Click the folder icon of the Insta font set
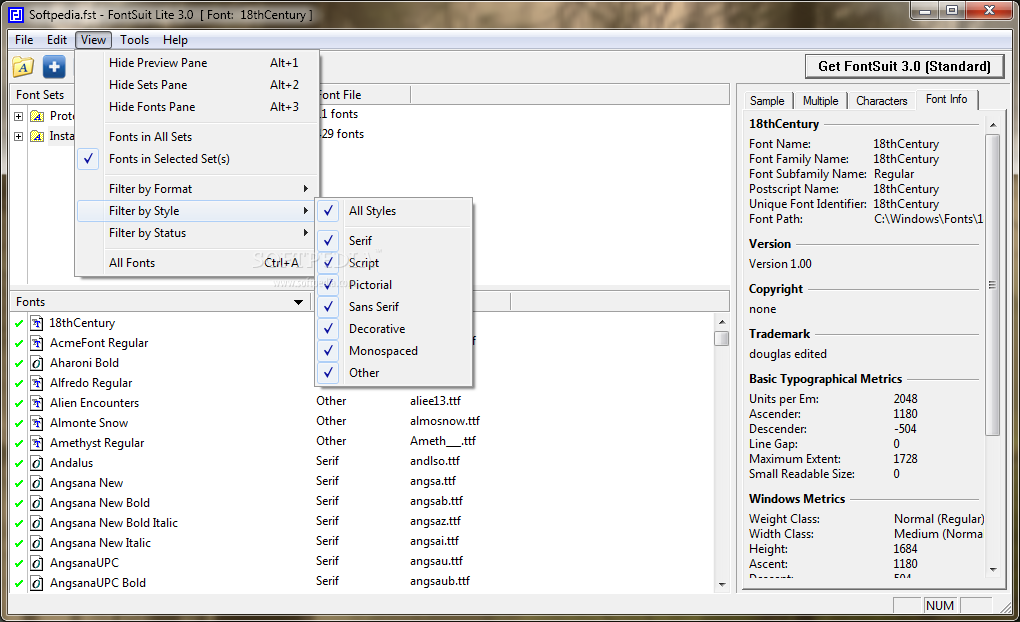1020x622 pixels. pos(37,136)
